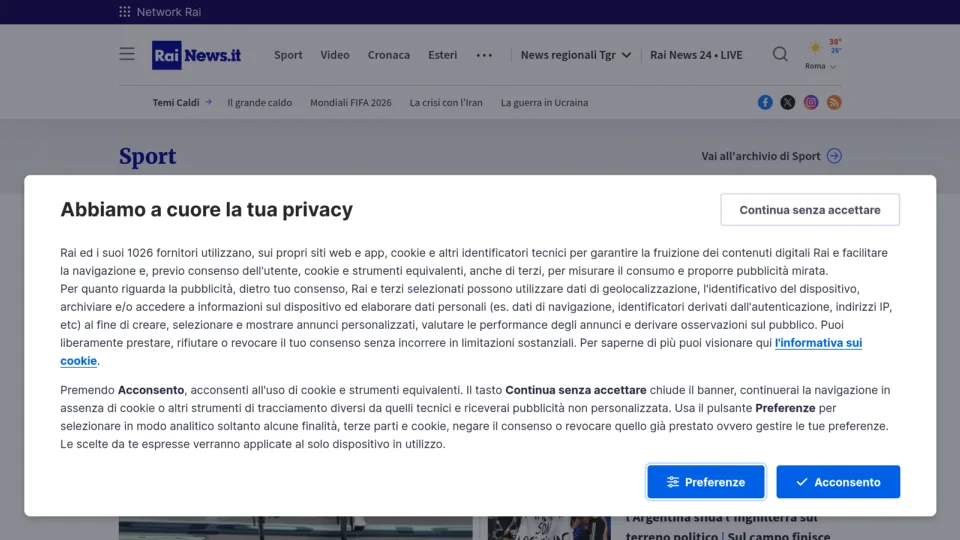Image resolution: width=960 pixels, height=540 pixels.
Task: Go to Vai all'archivio di Sport
Action: coord(760,156)
